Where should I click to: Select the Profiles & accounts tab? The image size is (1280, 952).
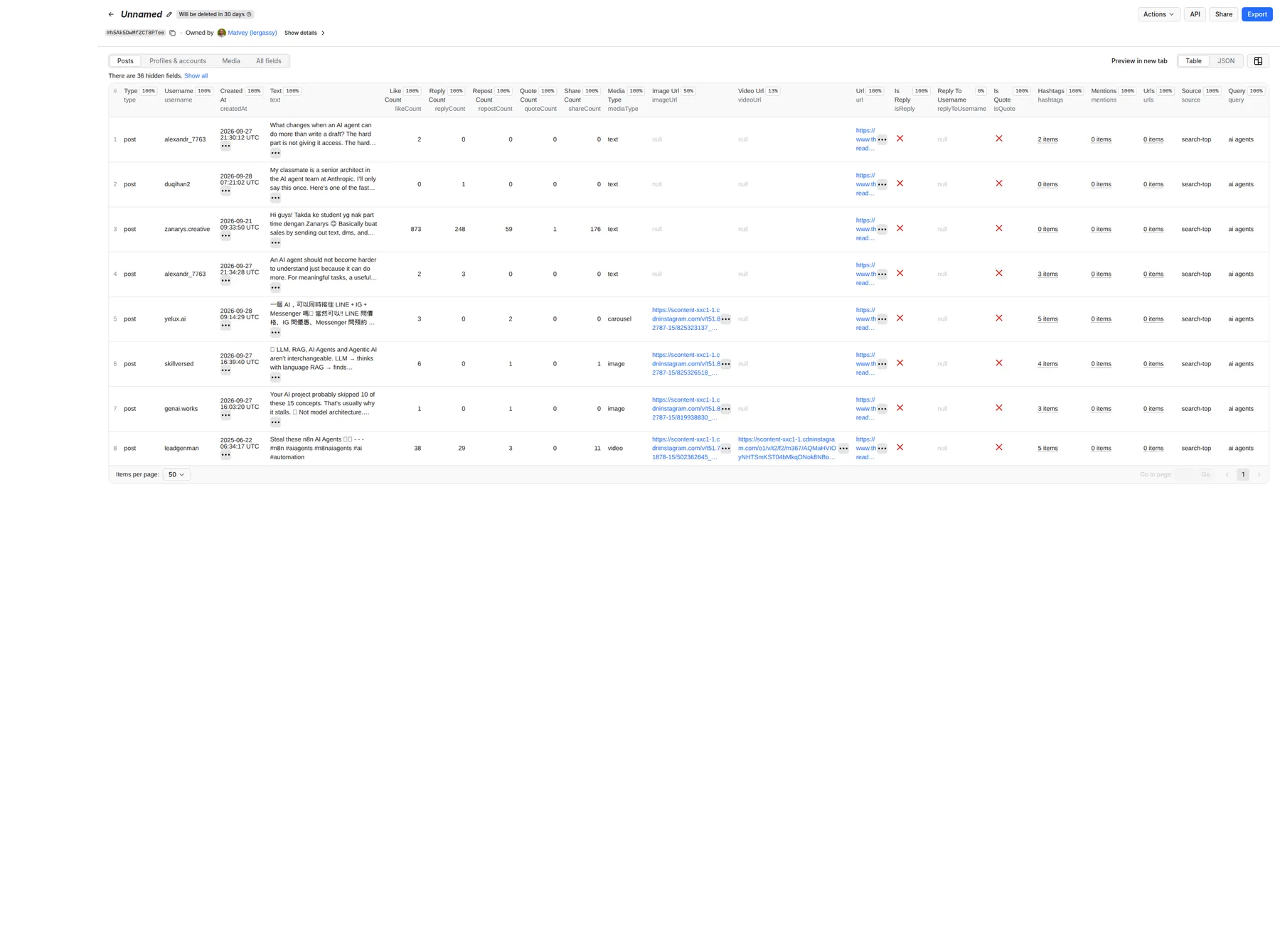[178, 61]
